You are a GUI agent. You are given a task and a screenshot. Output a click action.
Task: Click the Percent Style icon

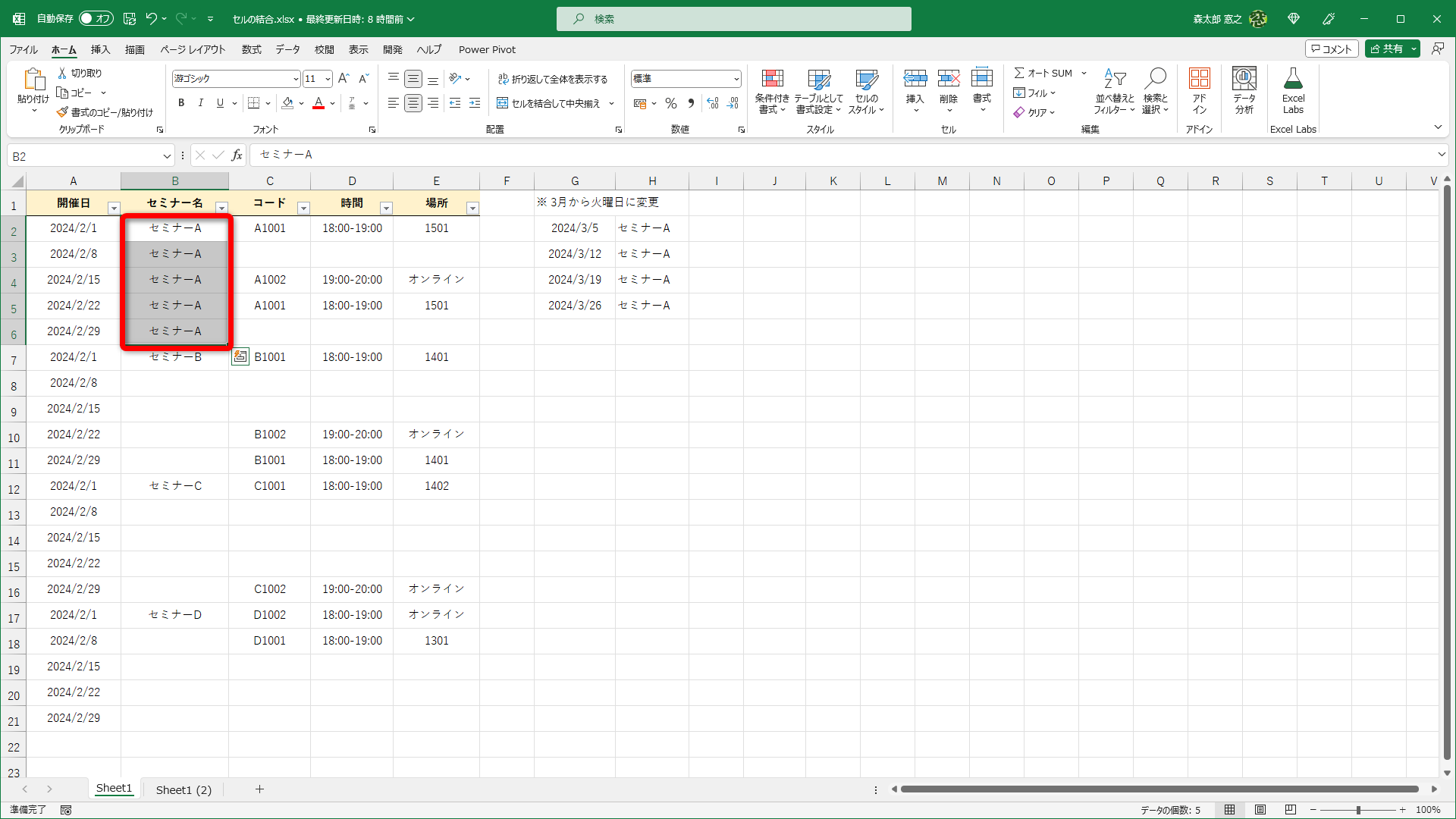tap(670, 103)
